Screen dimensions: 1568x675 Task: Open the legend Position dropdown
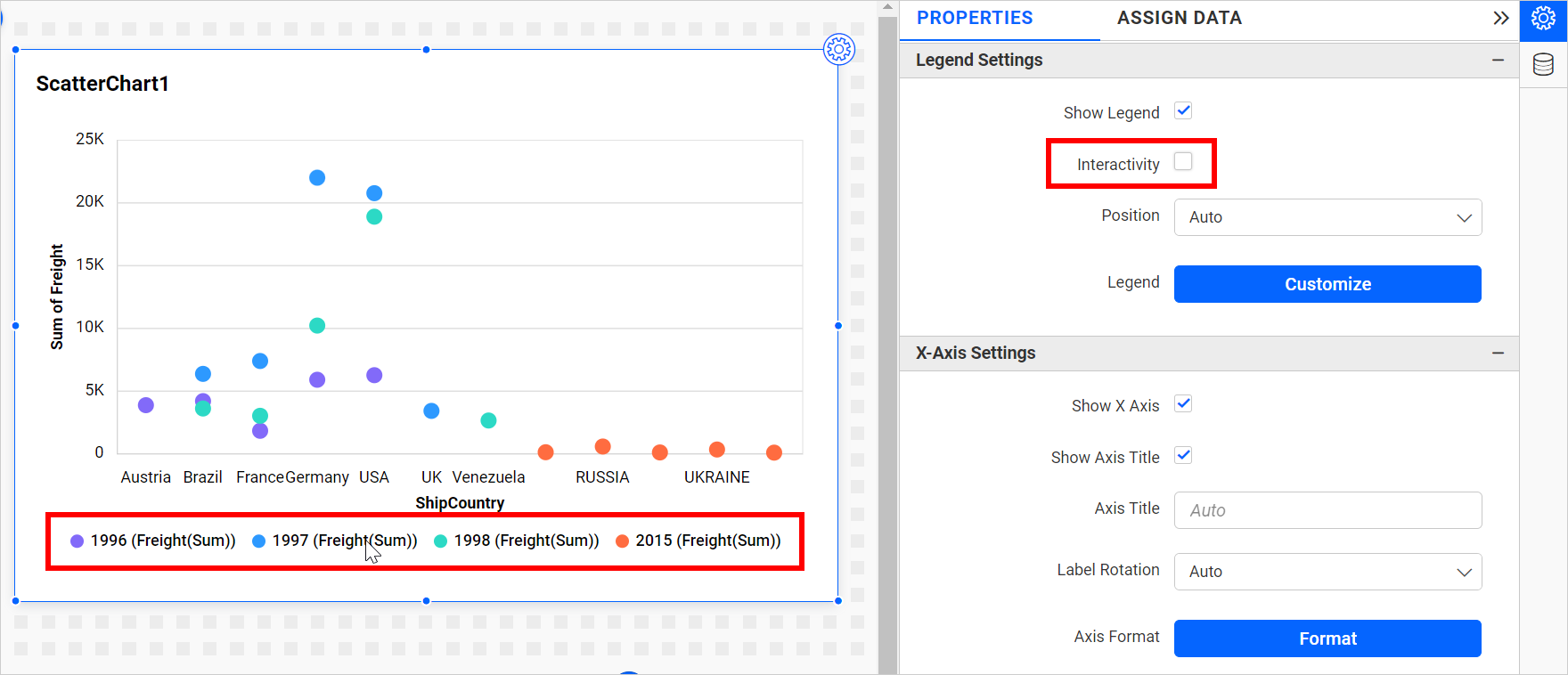point(1327,217)
